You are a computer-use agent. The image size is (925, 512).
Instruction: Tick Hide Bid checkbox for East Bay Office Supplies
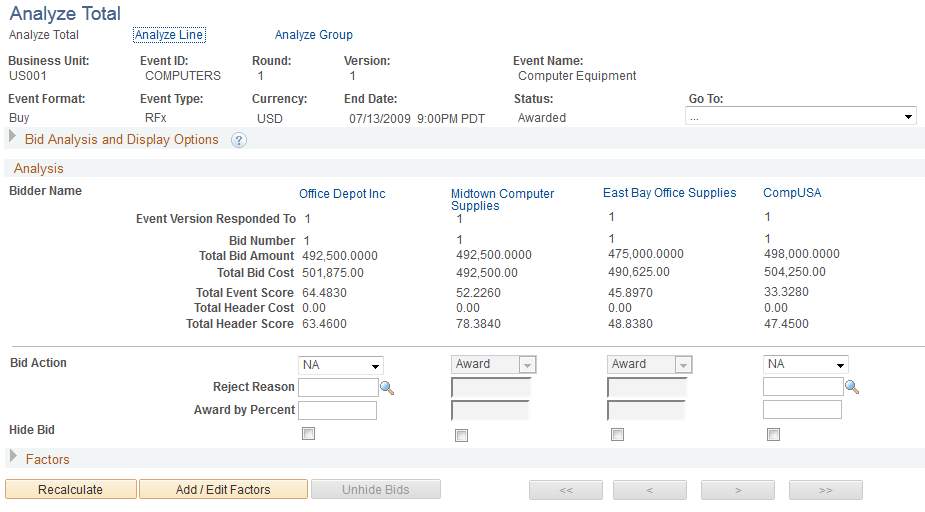coord(617,435)
